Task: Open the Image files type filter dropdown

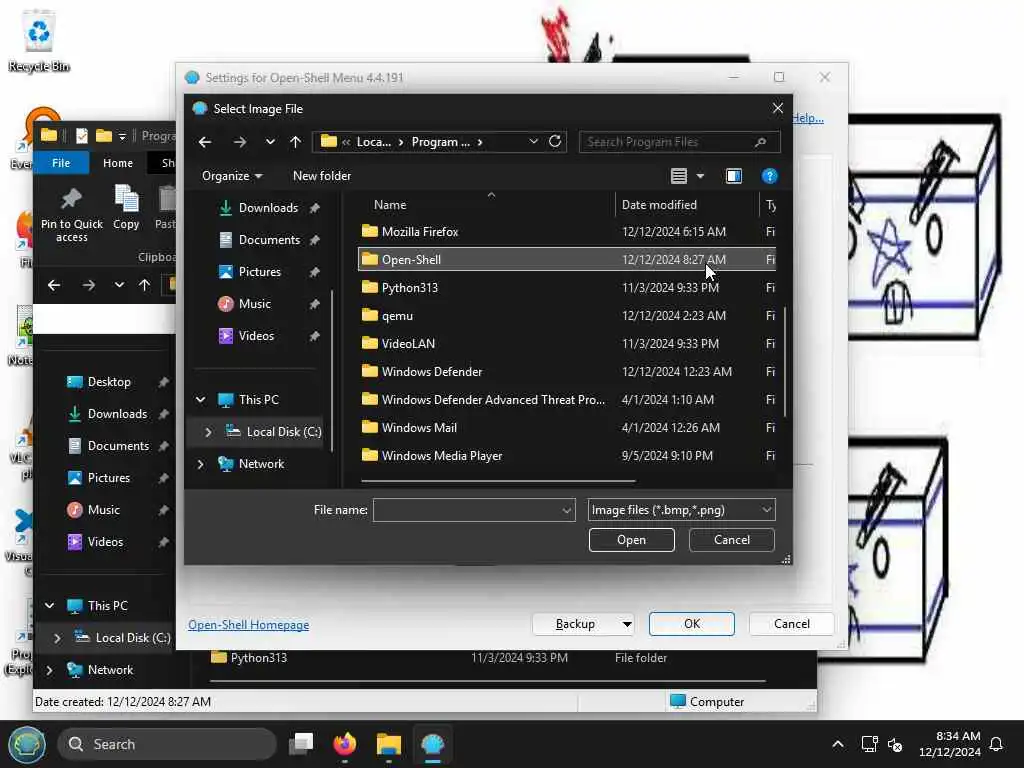Action: (x=681, y=510)
